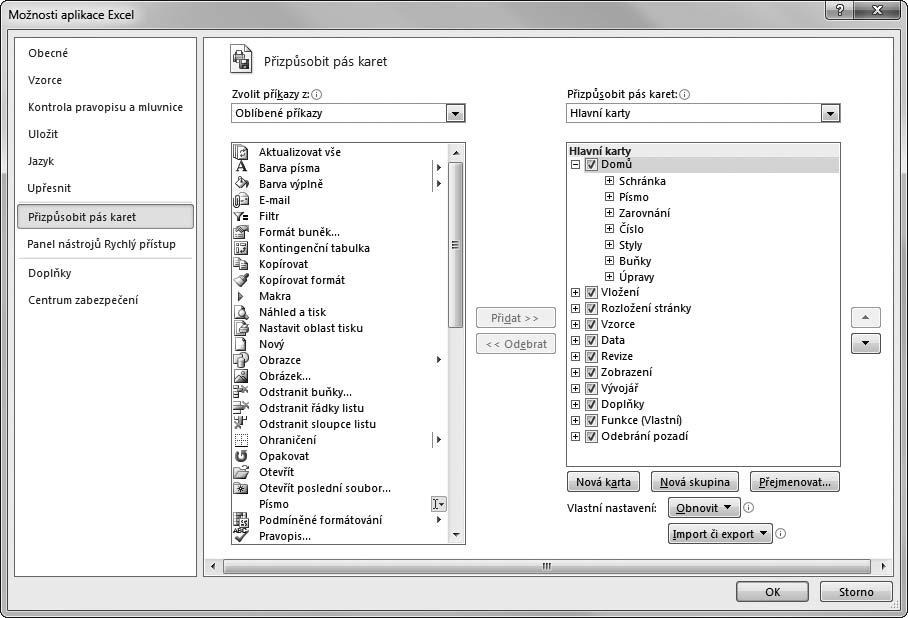Open the Centrum zabezpečení category
Viewport: 908px width, 618px height.
click(x=83, y=300)
